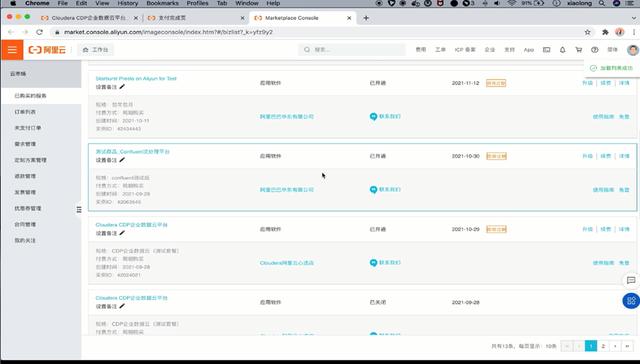Open 费用 in top navigation
Image resolution: width=640 pixels, height=364 pixels.
click(421, 50)
